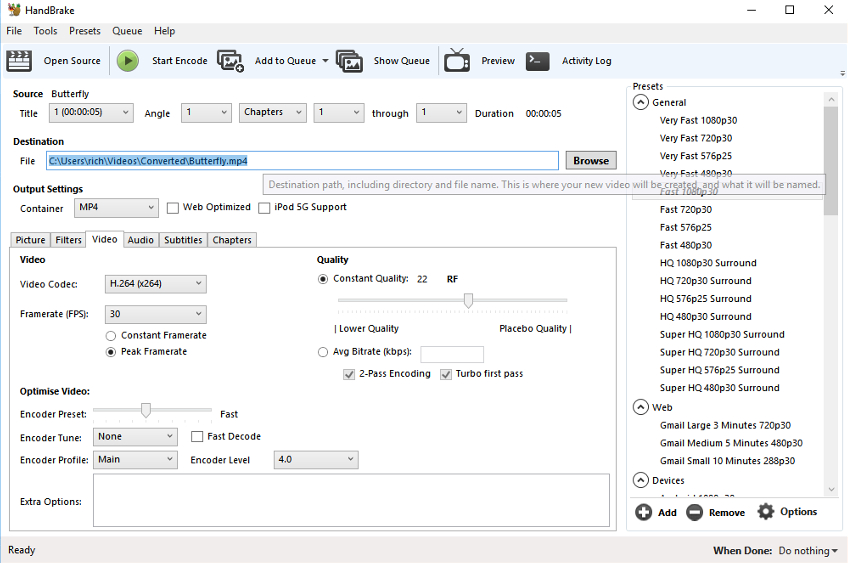Image resolution: width=848 pixels, height=563 pixels.
Task: Click the Show Queue stacked images icon
Action: 349,61
